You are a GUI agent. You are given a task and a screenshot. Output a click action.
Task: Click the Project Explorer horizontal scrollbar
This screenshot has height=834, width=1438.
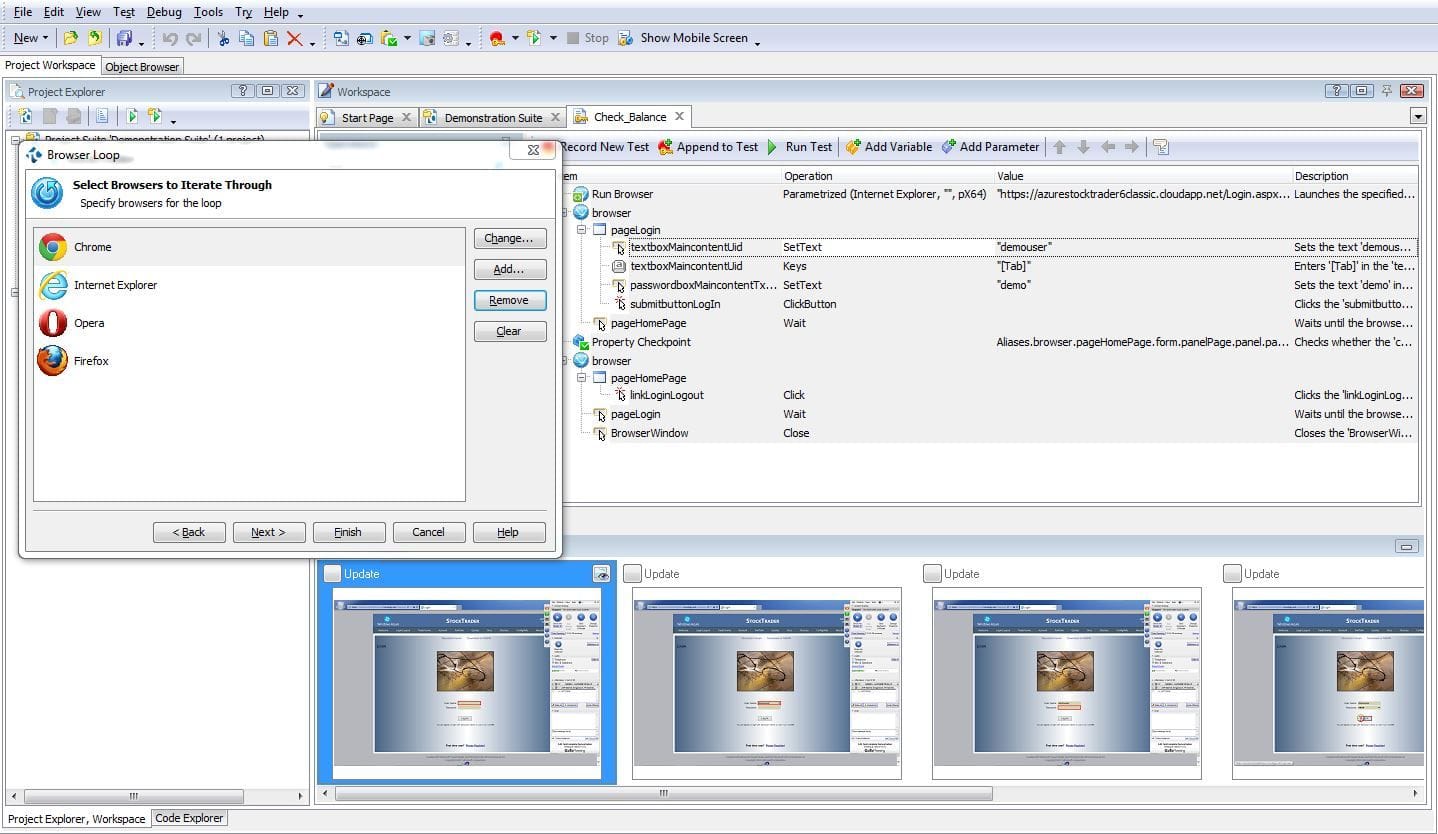pos(133,796)
